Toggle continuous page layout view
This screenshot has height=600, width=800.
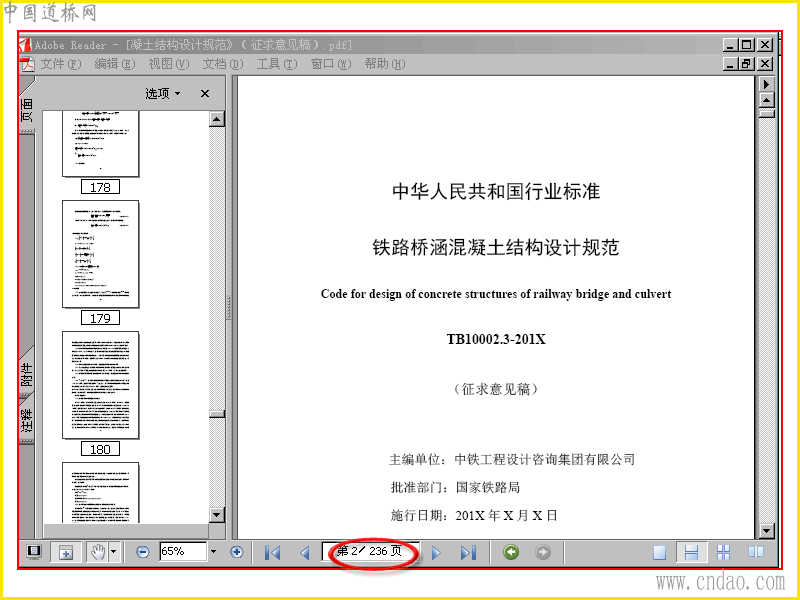(x=691, y=552)
